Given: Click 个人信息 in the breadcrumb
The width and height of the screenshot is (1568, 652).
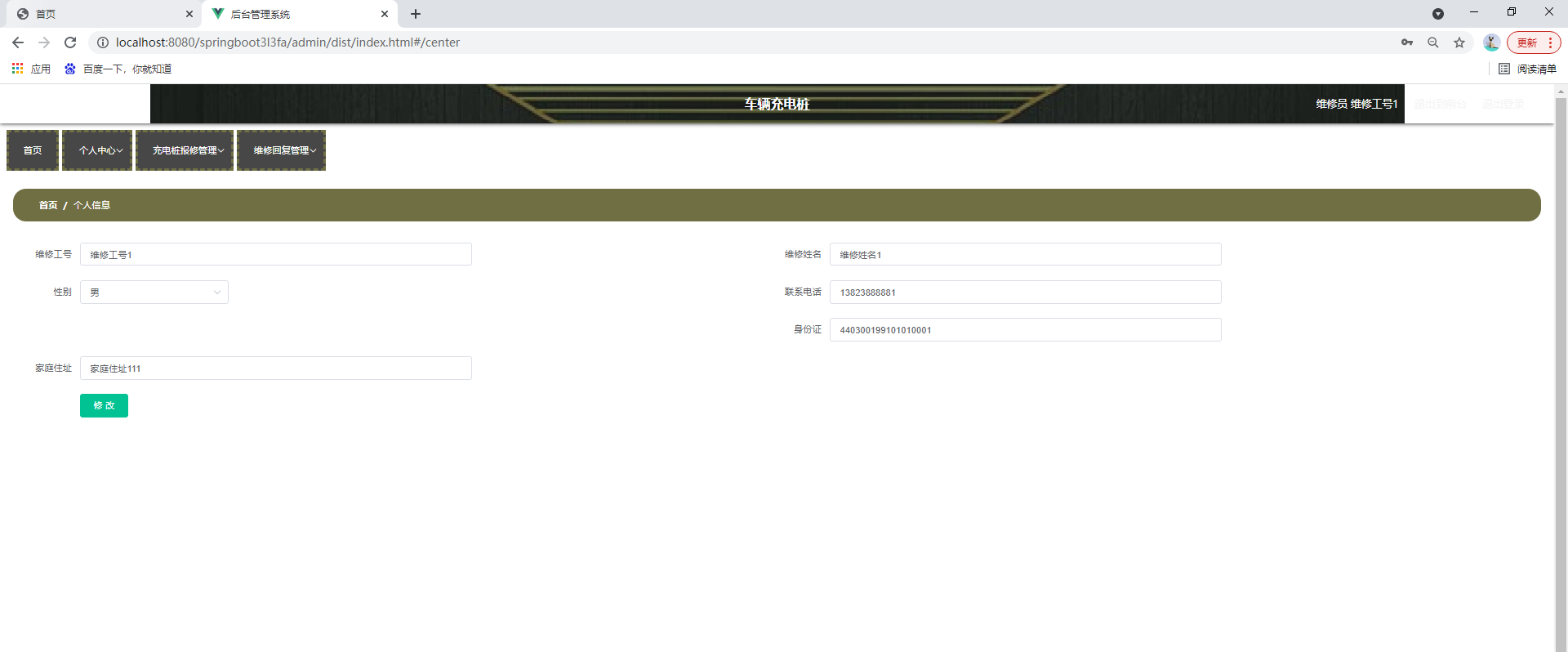Looking at the screenshot, I should click(x=91, y=205).
